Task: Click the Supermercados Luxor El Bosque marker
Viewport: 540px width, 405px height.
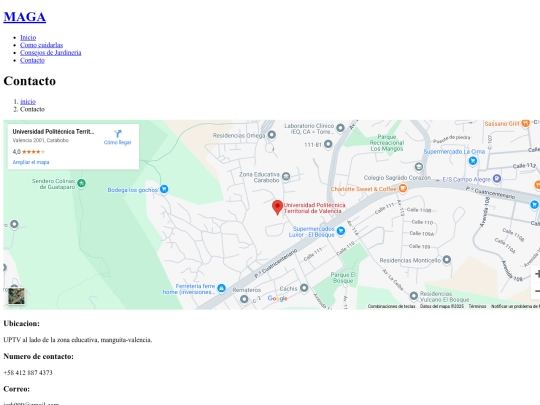Action: click(x=341, y=231)
